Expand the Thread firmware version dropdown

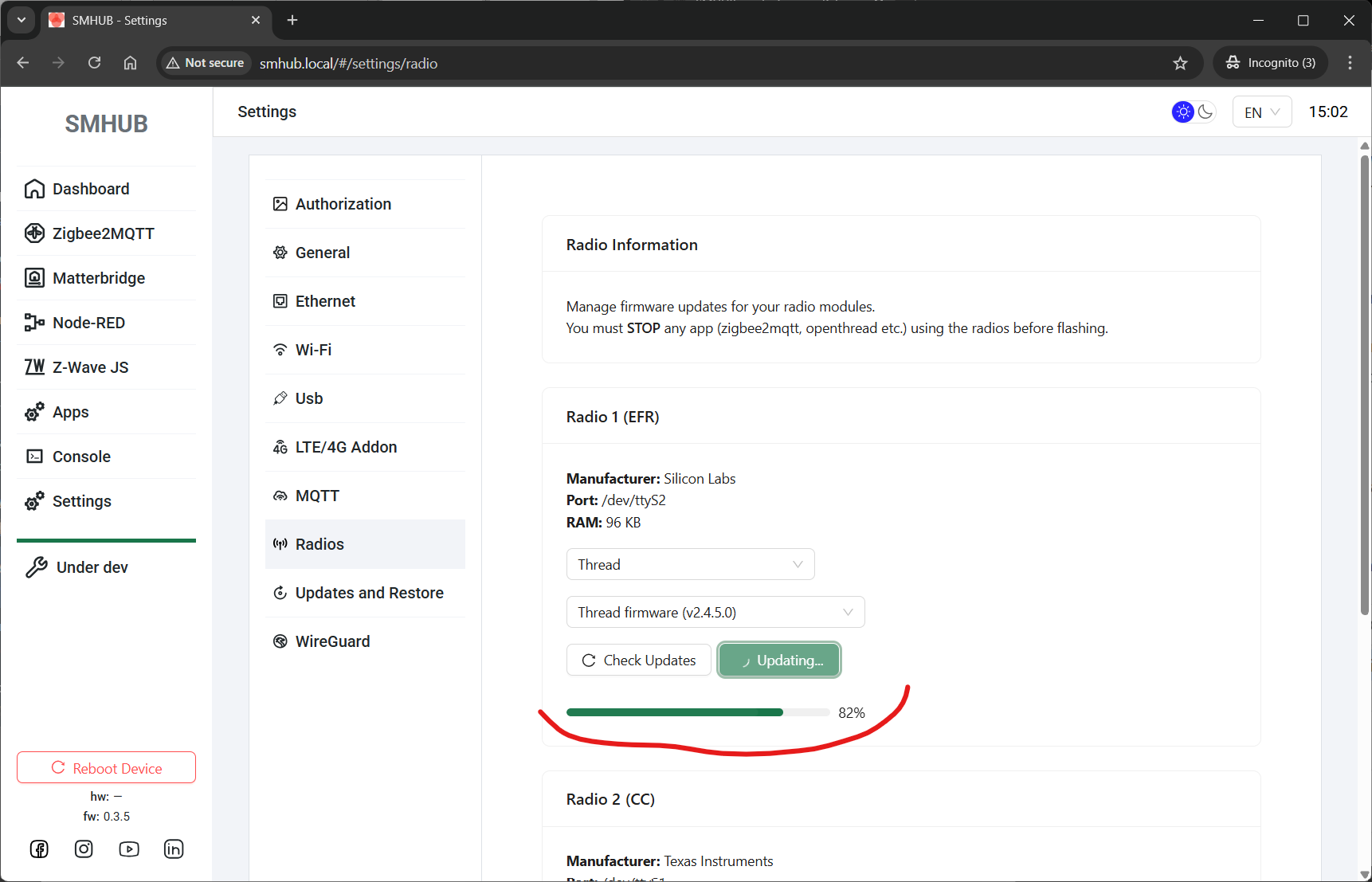pos(715,613)
